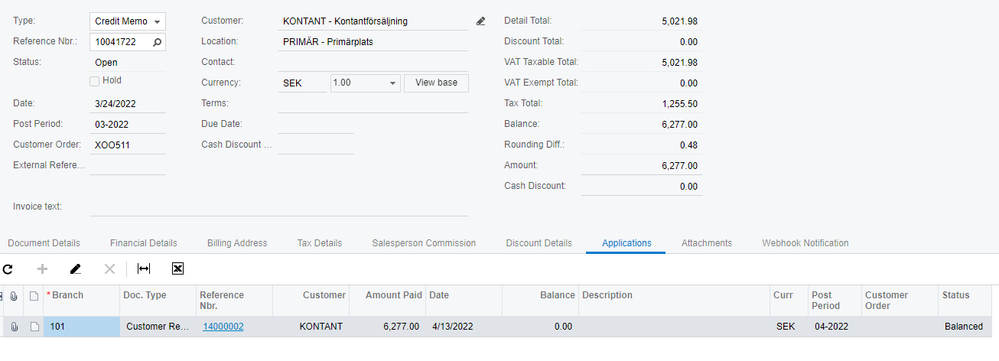Click the edit pencil icon in grid toolbar
999x361 pixels.
pyautogui.click(x=76, y=269)
